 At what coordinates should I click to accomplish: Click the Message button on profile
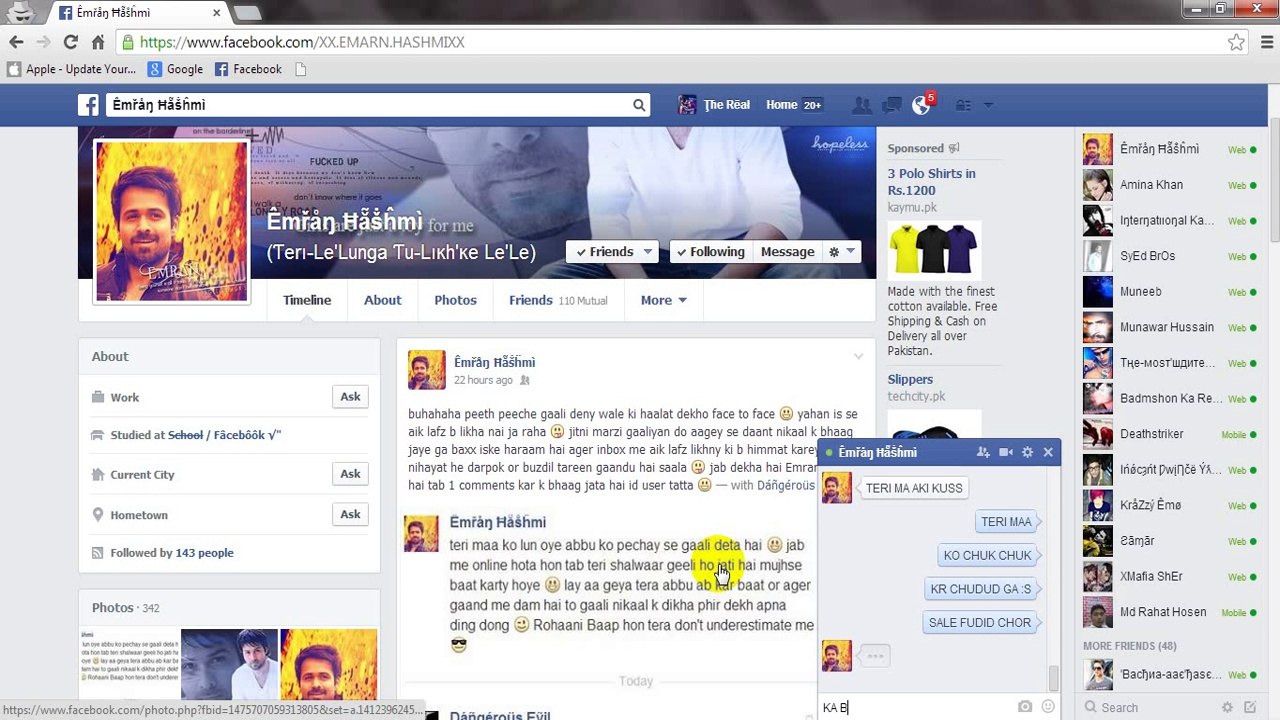pyautogui.click(x=787, y=252)
